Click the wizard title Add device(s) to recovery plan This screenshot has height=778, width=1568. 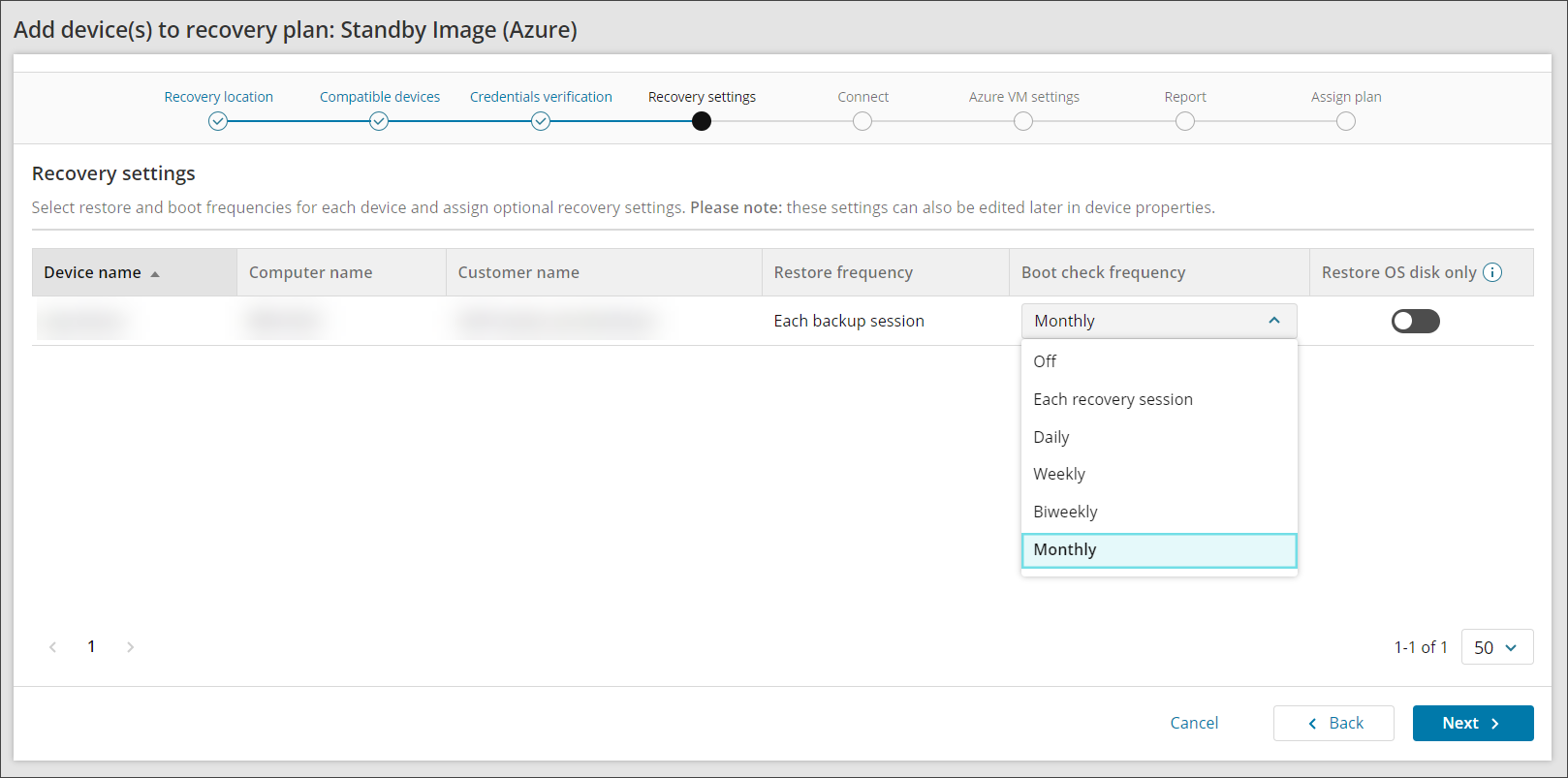[296, 30]
